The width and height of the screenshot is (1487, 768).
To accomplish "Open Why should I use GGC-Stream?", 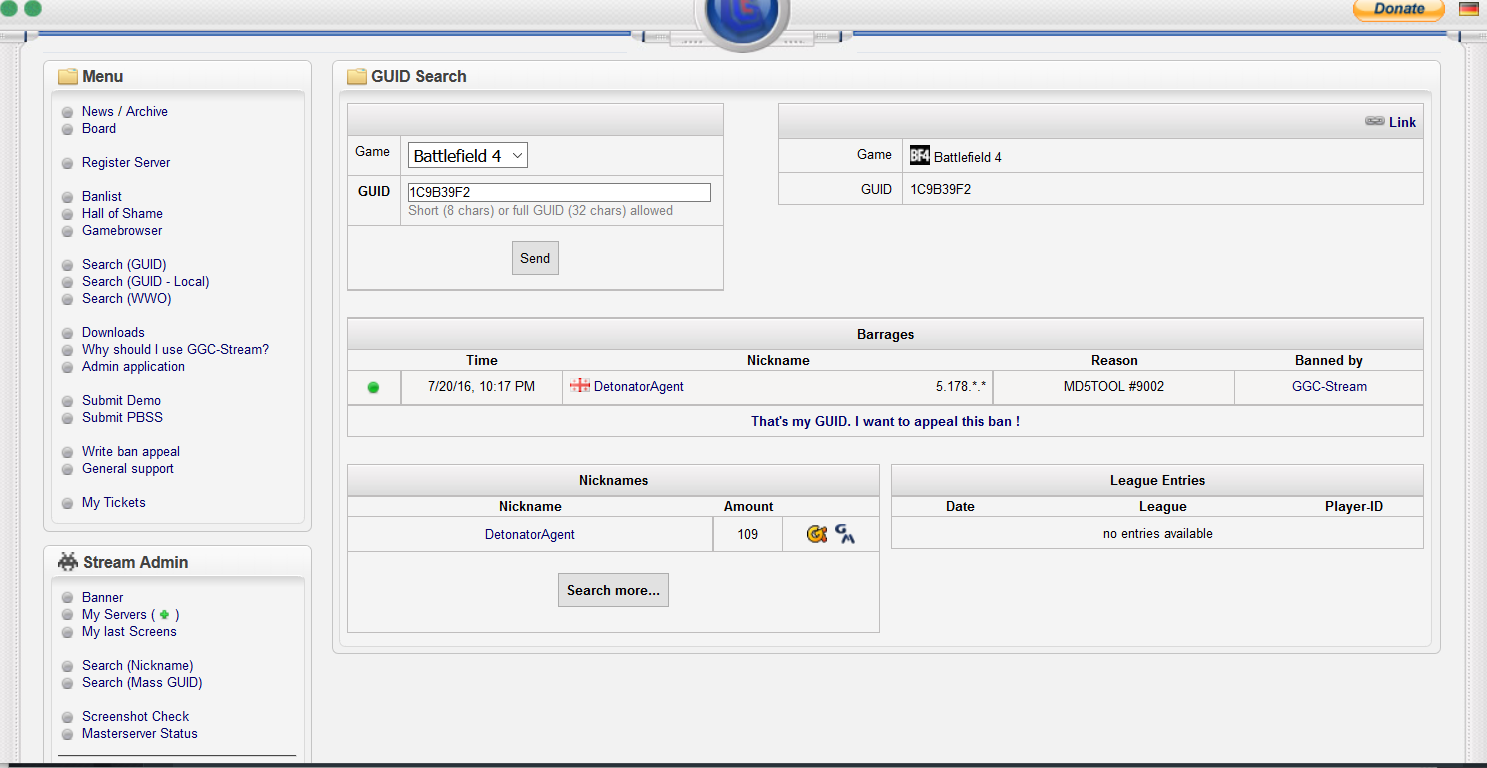I will click(x=175, y=349).
